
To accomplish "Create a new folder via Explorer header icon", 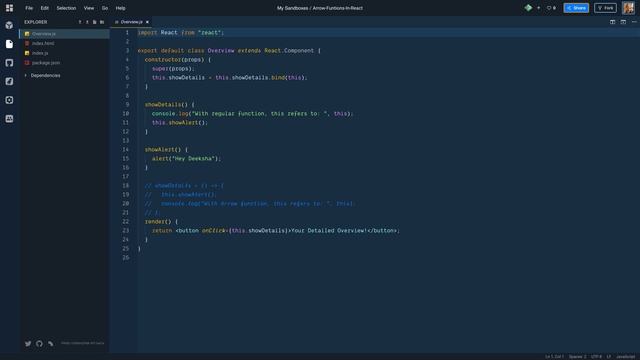I will pyautogui.click(x=102, y=22).
